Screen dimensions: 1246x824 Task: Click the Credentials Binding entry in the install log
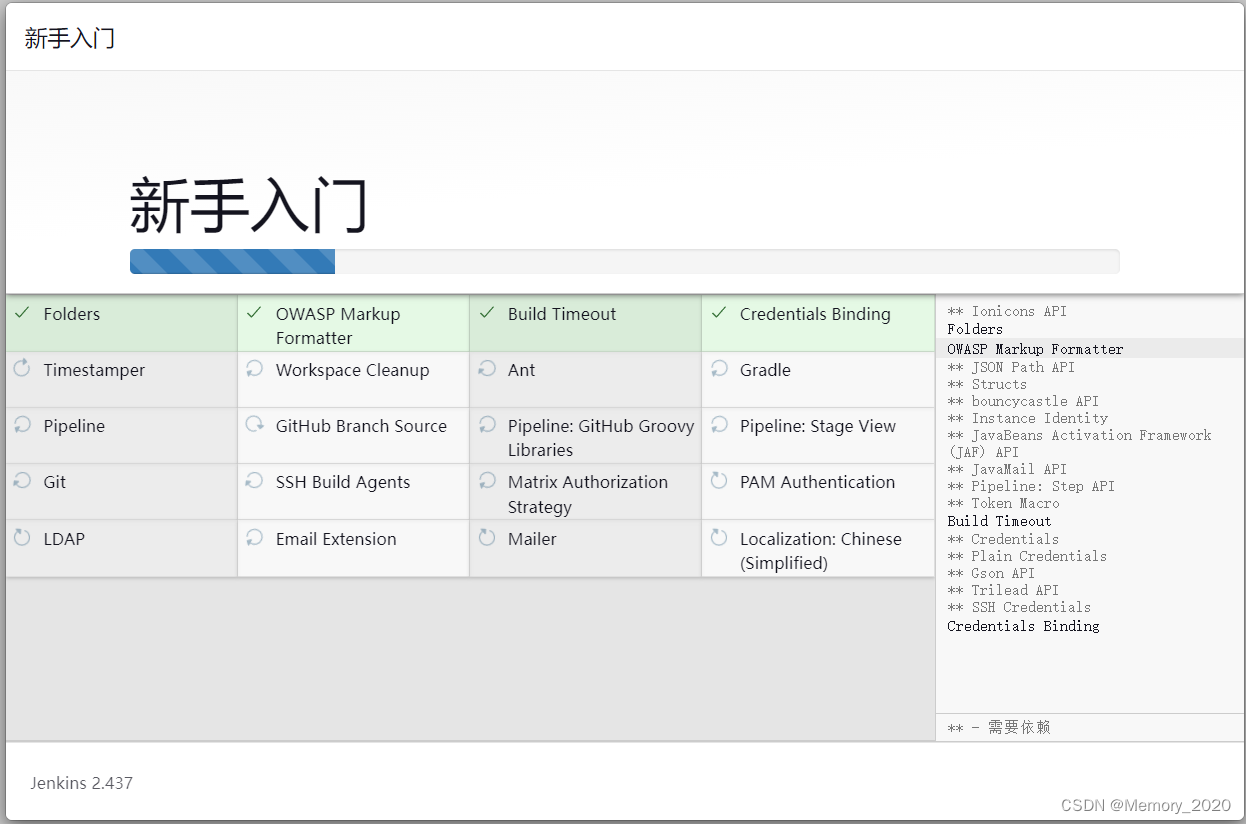click(x=1023, y=626)
